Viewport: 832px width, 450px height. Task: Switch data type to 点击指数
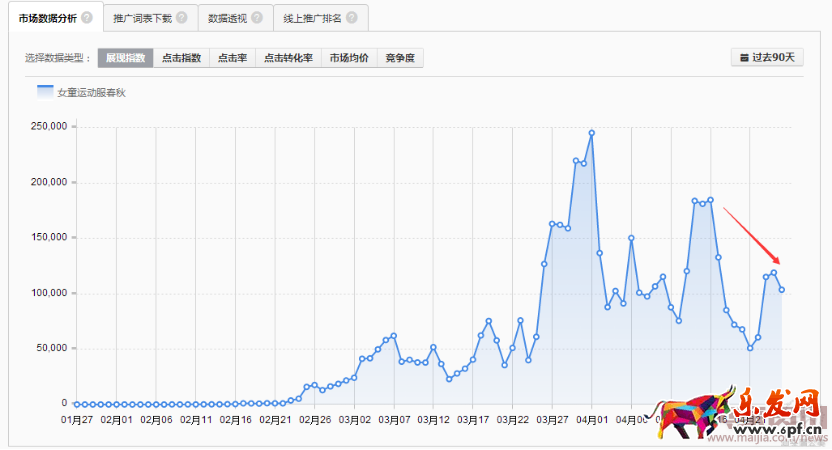click(x=181, y=58)
